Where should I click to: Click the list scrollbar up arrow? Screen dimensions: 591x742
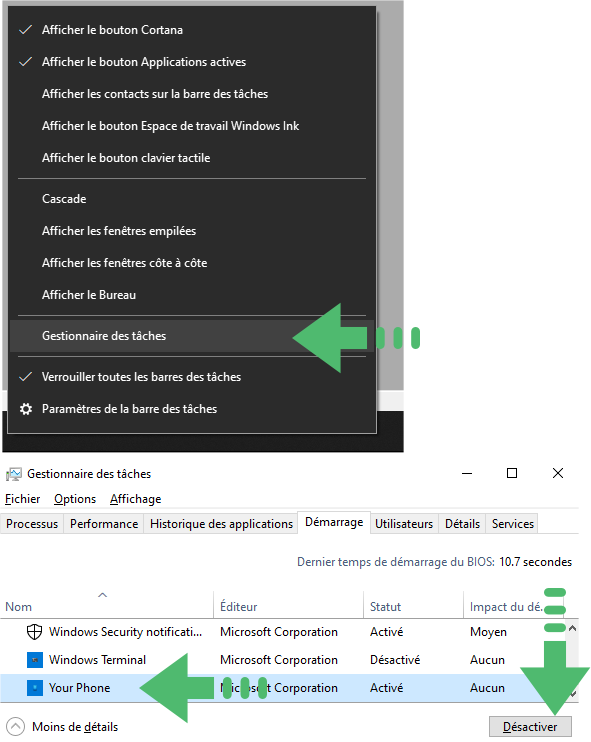coord(572,628)
